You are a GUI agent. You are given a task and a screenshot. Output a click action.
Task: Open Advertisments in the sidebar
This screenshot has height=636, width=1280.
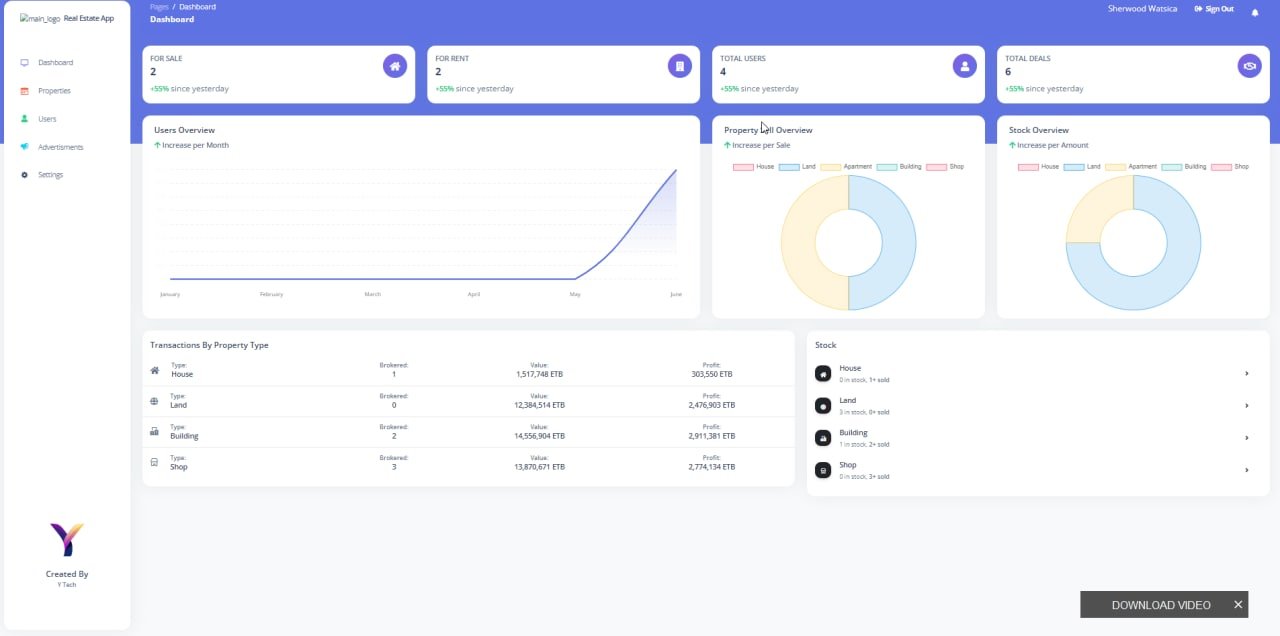(x=60, y=147)
